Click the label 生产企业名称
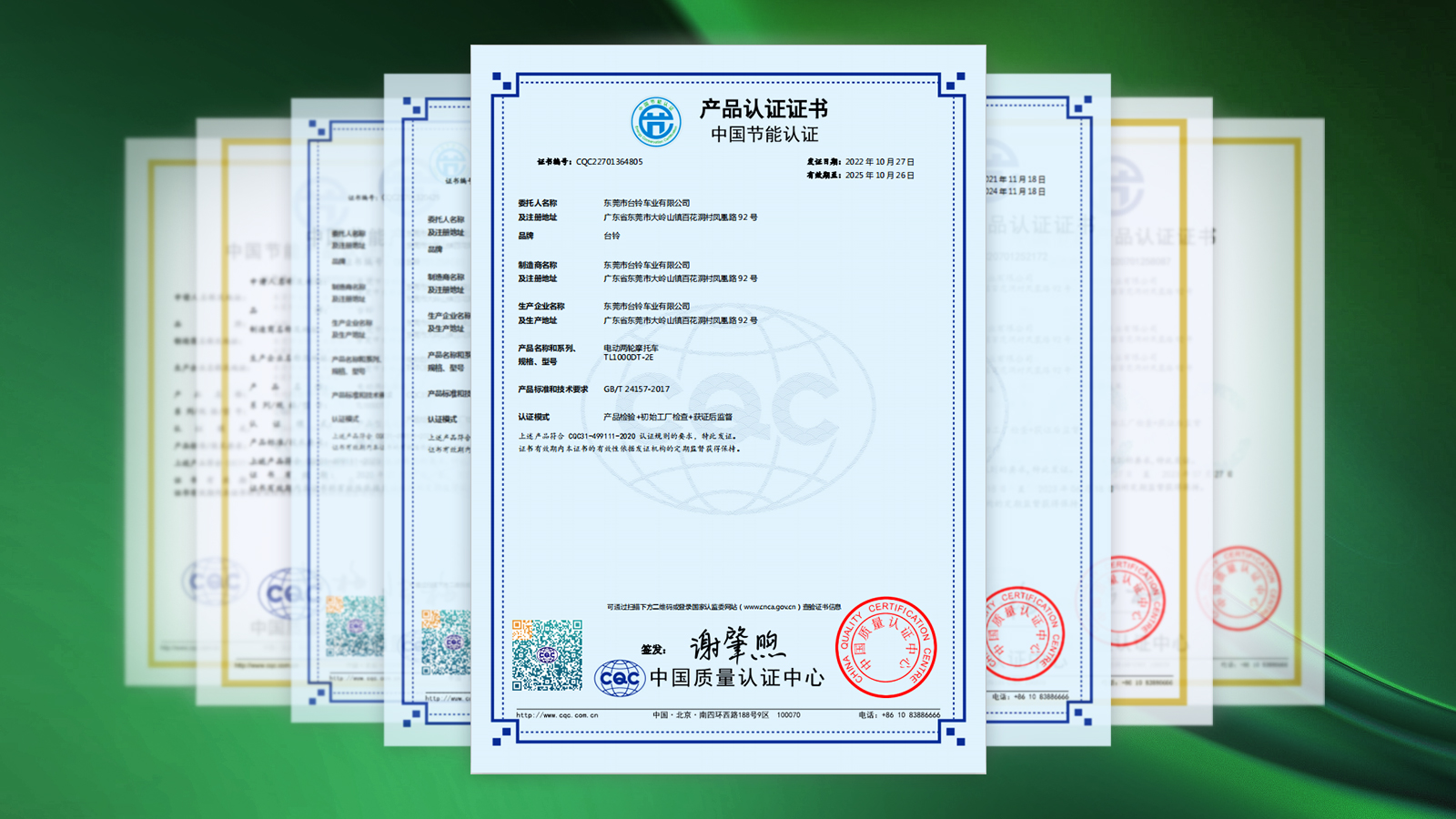 pyautogui.click(x=541, y=306)
